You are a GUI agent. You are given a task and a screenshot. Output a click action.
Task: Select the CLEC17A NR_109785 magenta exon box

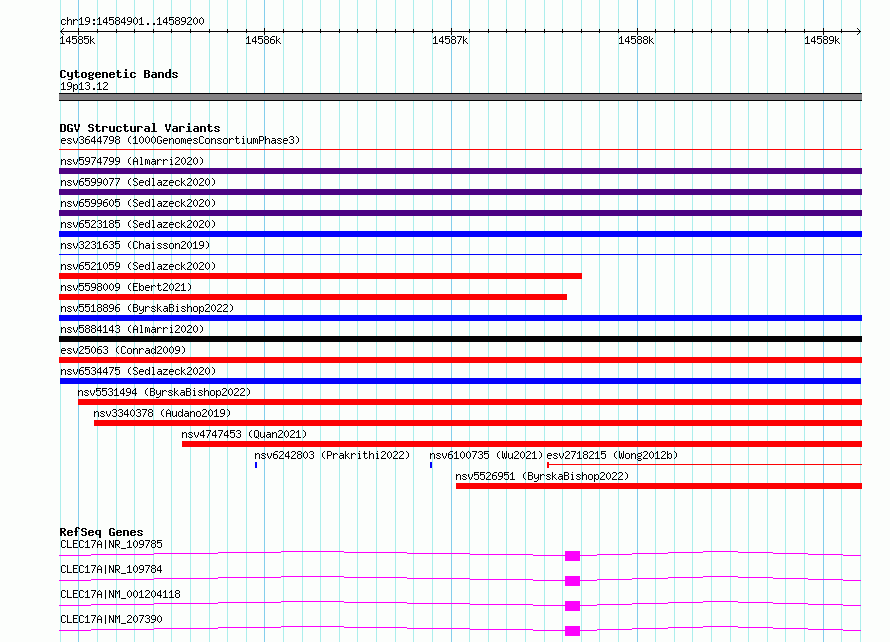click(x=572, y=556)
